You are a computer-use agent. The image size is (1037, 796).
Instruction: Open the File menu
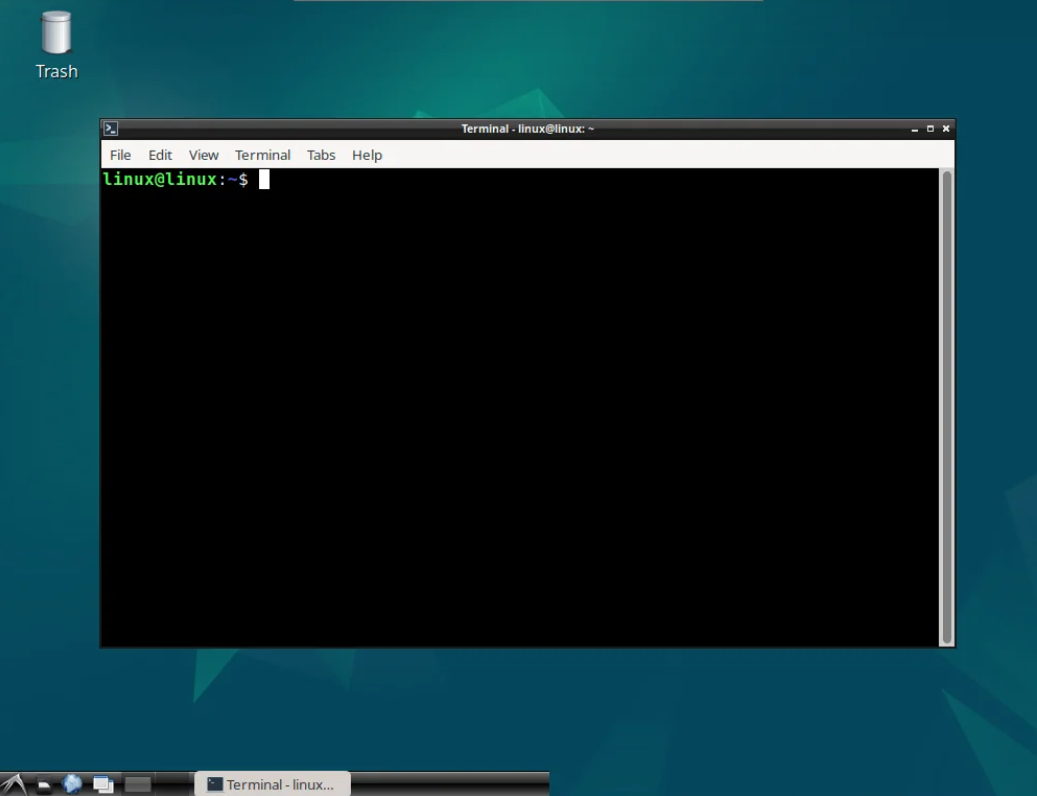(x=120, y=155)
